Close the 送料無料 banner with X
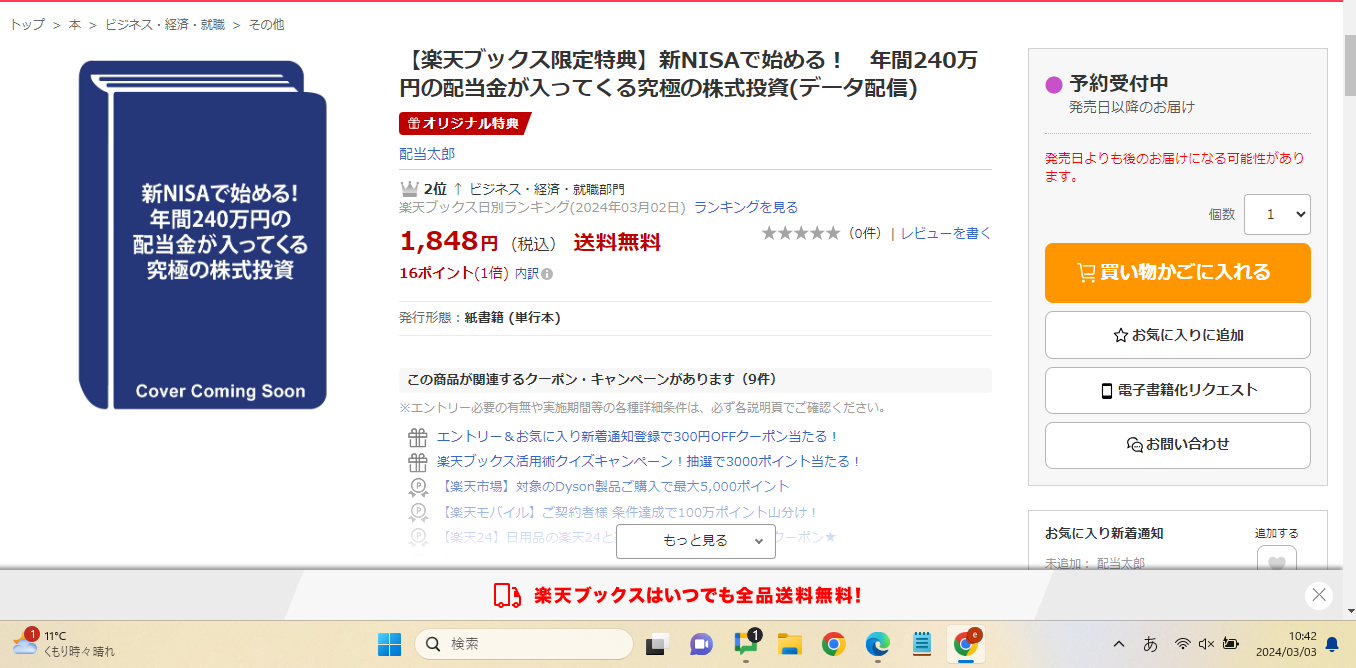Viewport: 1356px width, 668px height. click(1319, 595)
